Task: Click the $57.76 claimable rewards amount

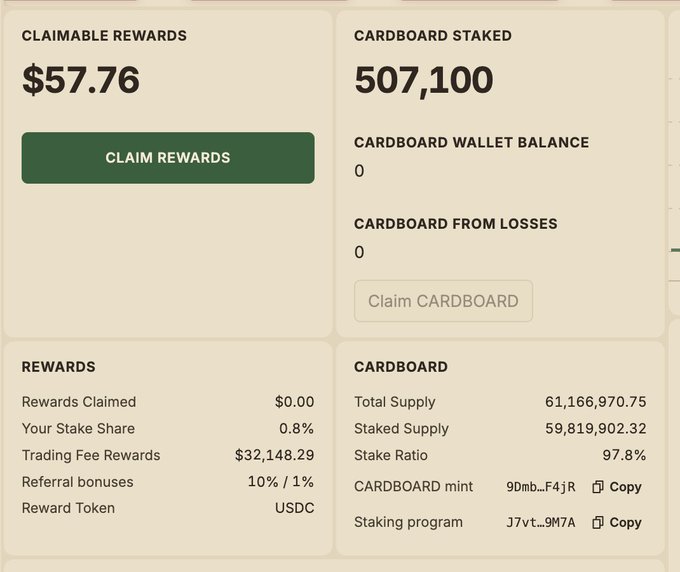Action: coord(81,80)
